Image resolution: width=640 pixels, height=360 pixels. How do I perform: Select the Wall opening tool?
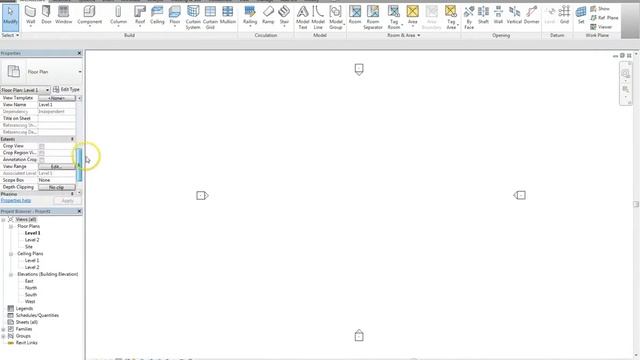pyautogui.click(x=498, y=16)
